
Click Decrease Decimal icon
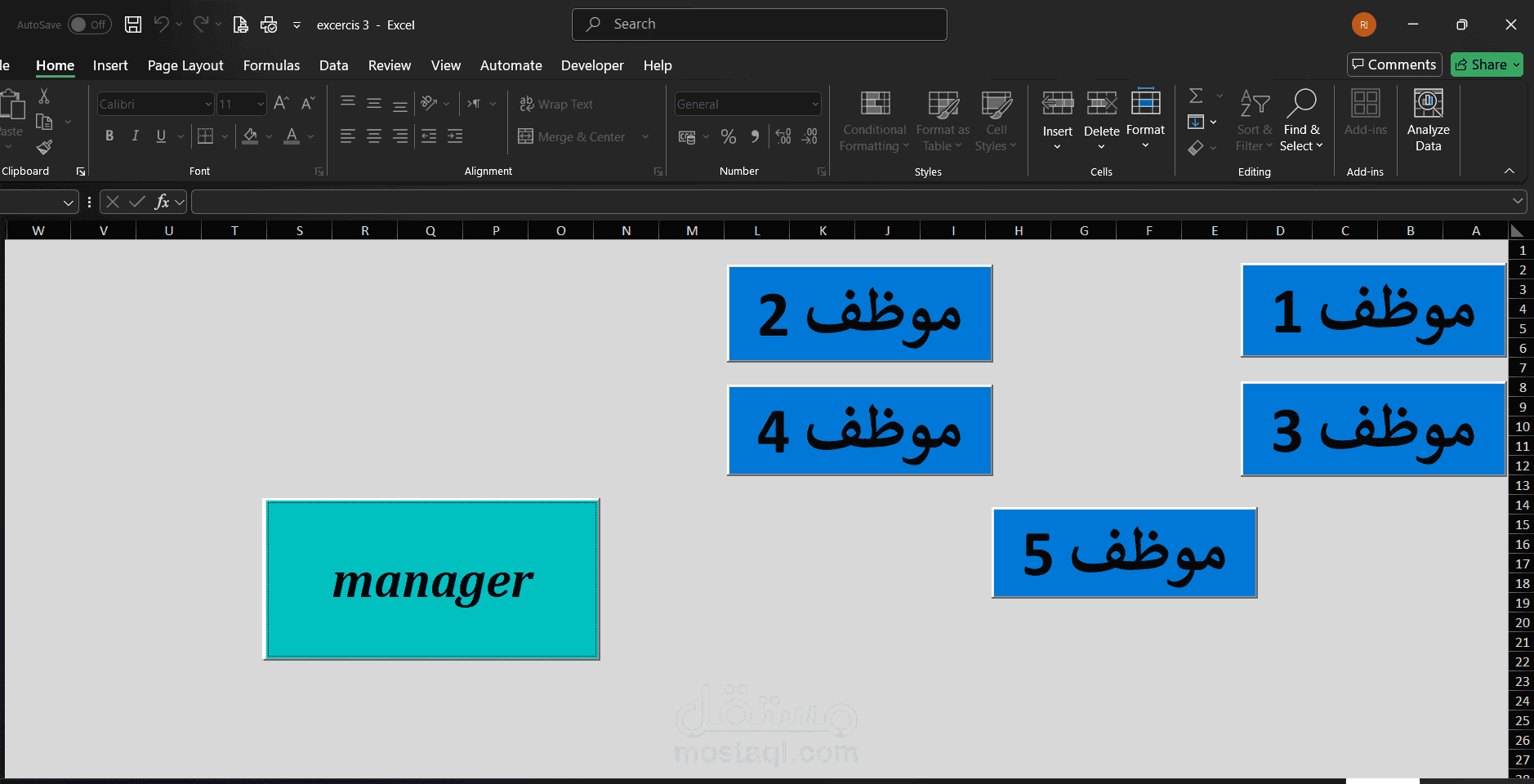tap(810, 136)
